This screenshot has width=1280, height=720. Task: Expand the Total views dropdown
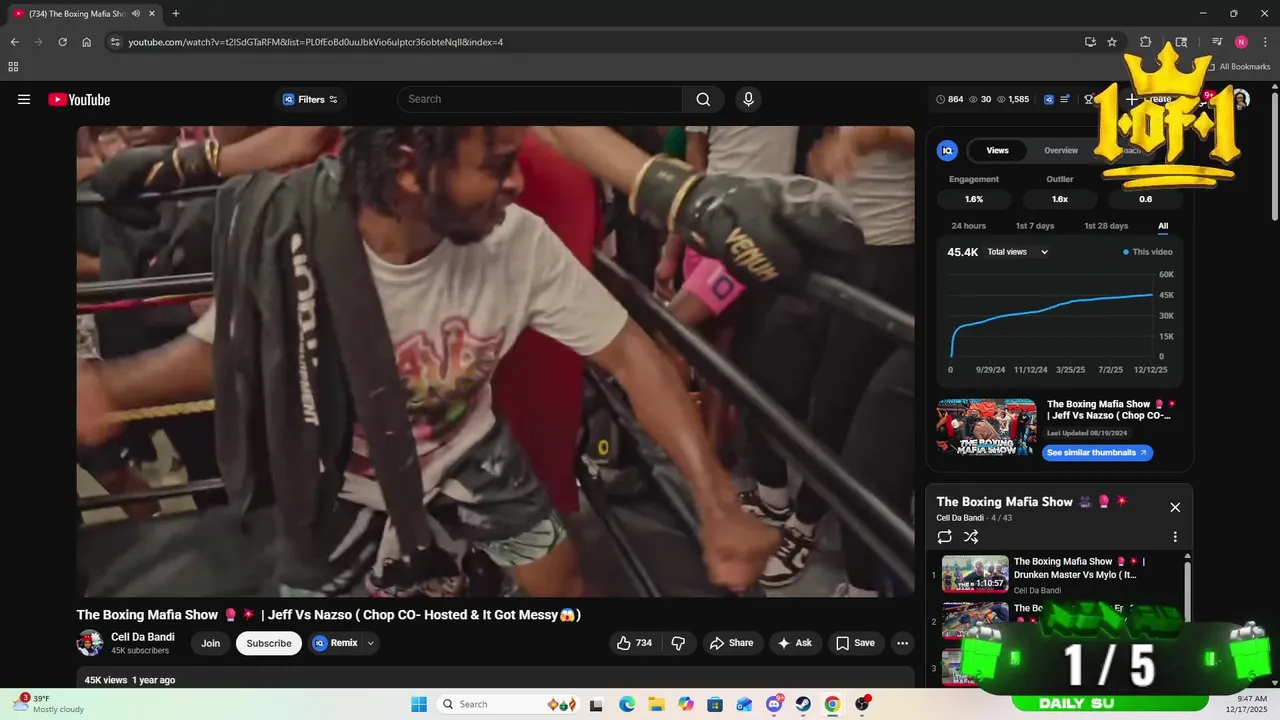tap(1018, 252)
